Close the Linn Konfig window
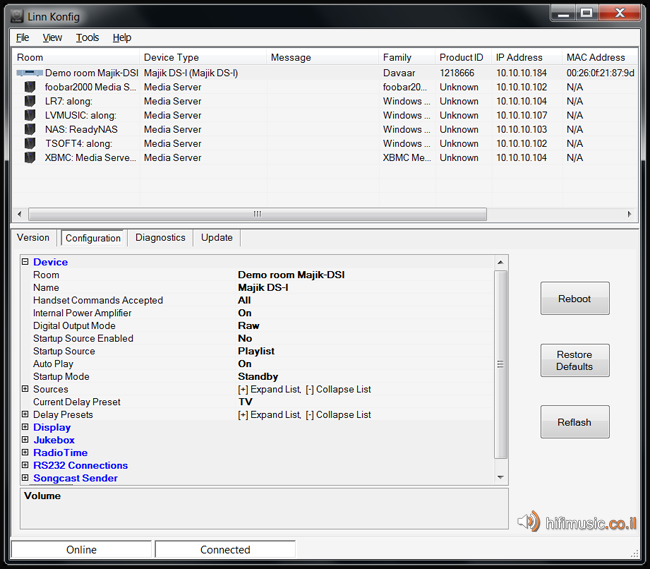 pyautogui.click(x=620, y=13)
